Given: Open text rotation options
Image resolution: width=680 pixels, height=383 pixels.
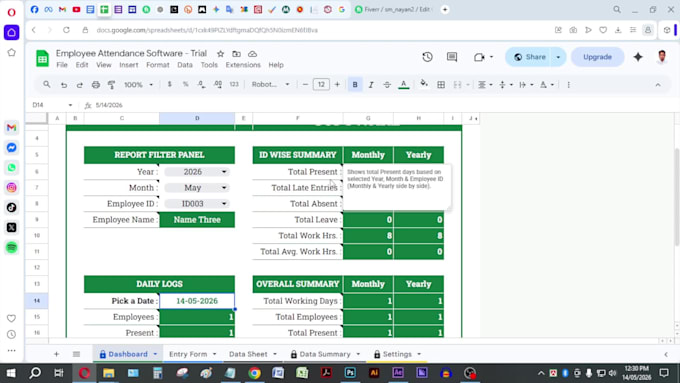Looking at the screenshot, I should click(x=546, y=85).
